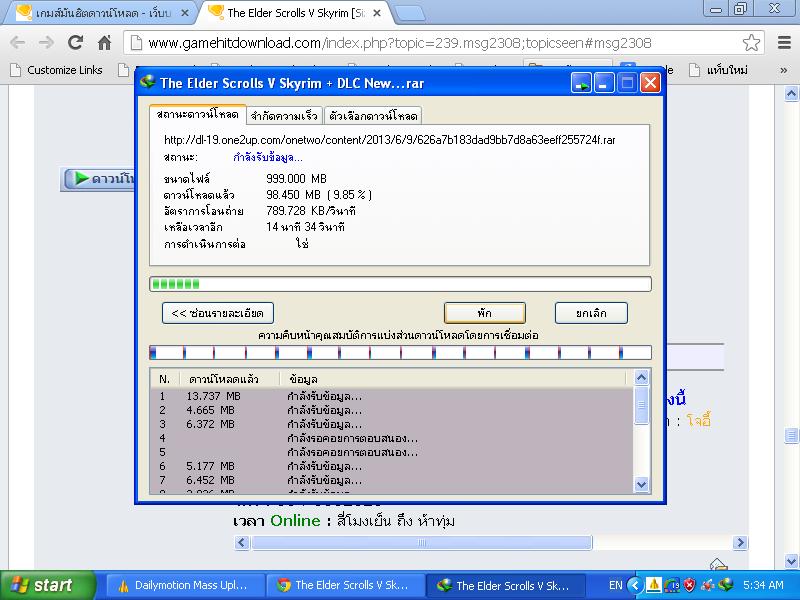This screenshot has height=600, width=800.
Task: Click the red security shield tray icon
Action: pyautogui.click(x=689, y=585)
